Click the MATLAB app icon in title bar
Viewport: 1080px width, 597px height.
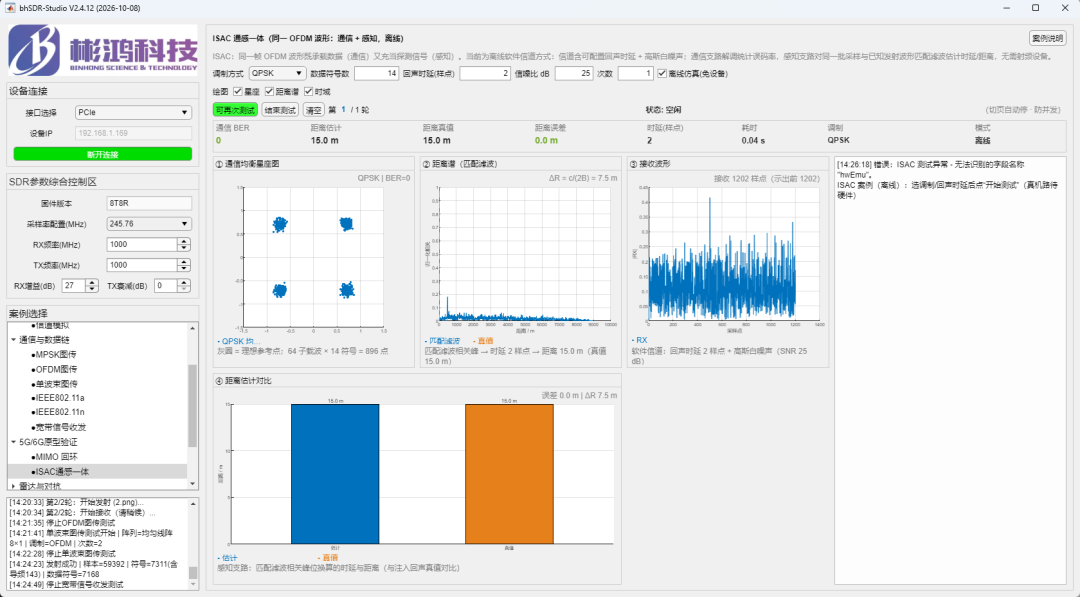[x=10, y=8]
